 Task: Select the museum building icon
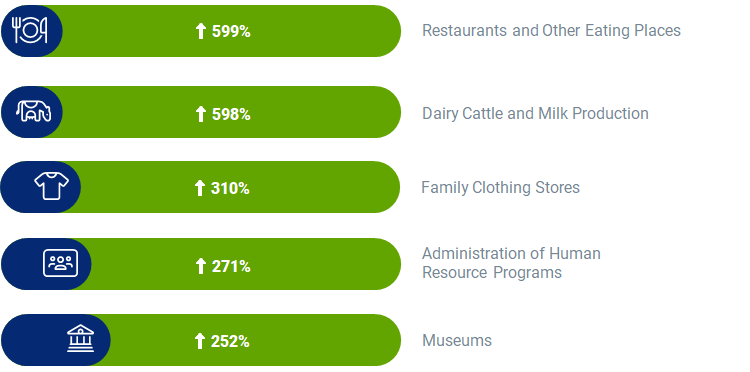[x=80, y=339]
